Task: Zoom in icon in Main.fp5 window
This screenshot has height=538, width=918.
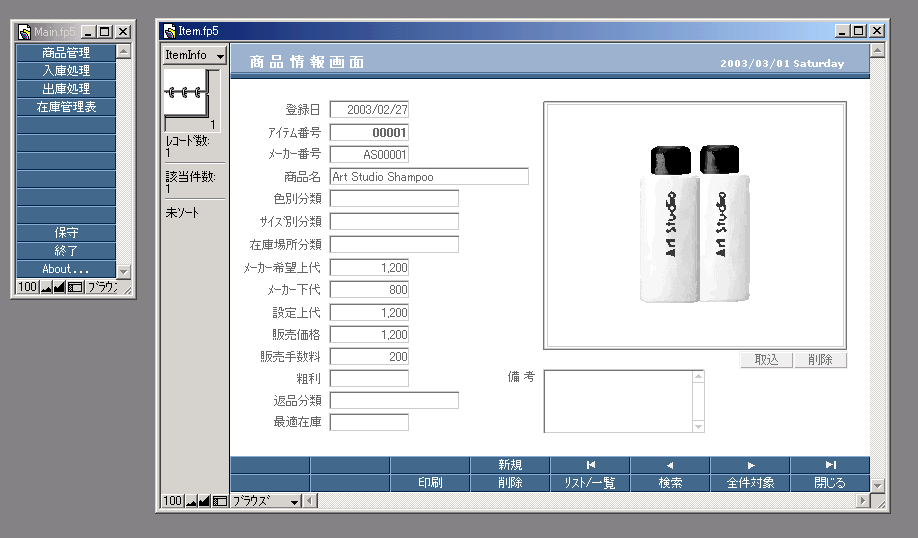Action: tap(59, 287)
